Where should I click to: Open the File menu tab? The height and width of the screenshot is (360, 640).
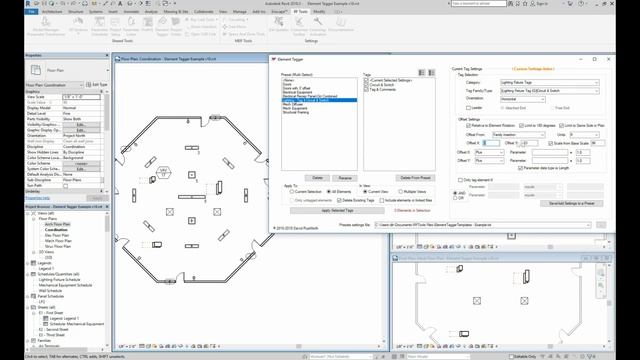31,12
